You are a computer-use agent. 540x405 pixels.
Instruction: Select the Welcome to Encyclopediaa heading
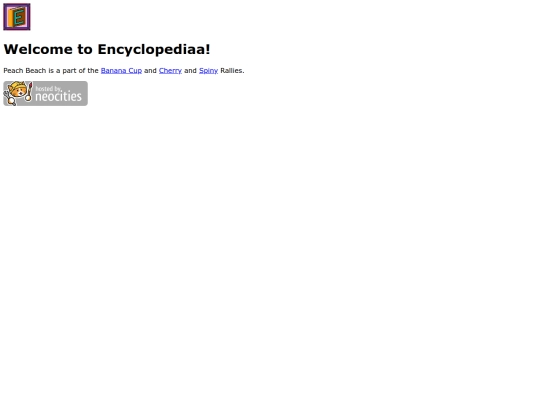click(107, 49)
